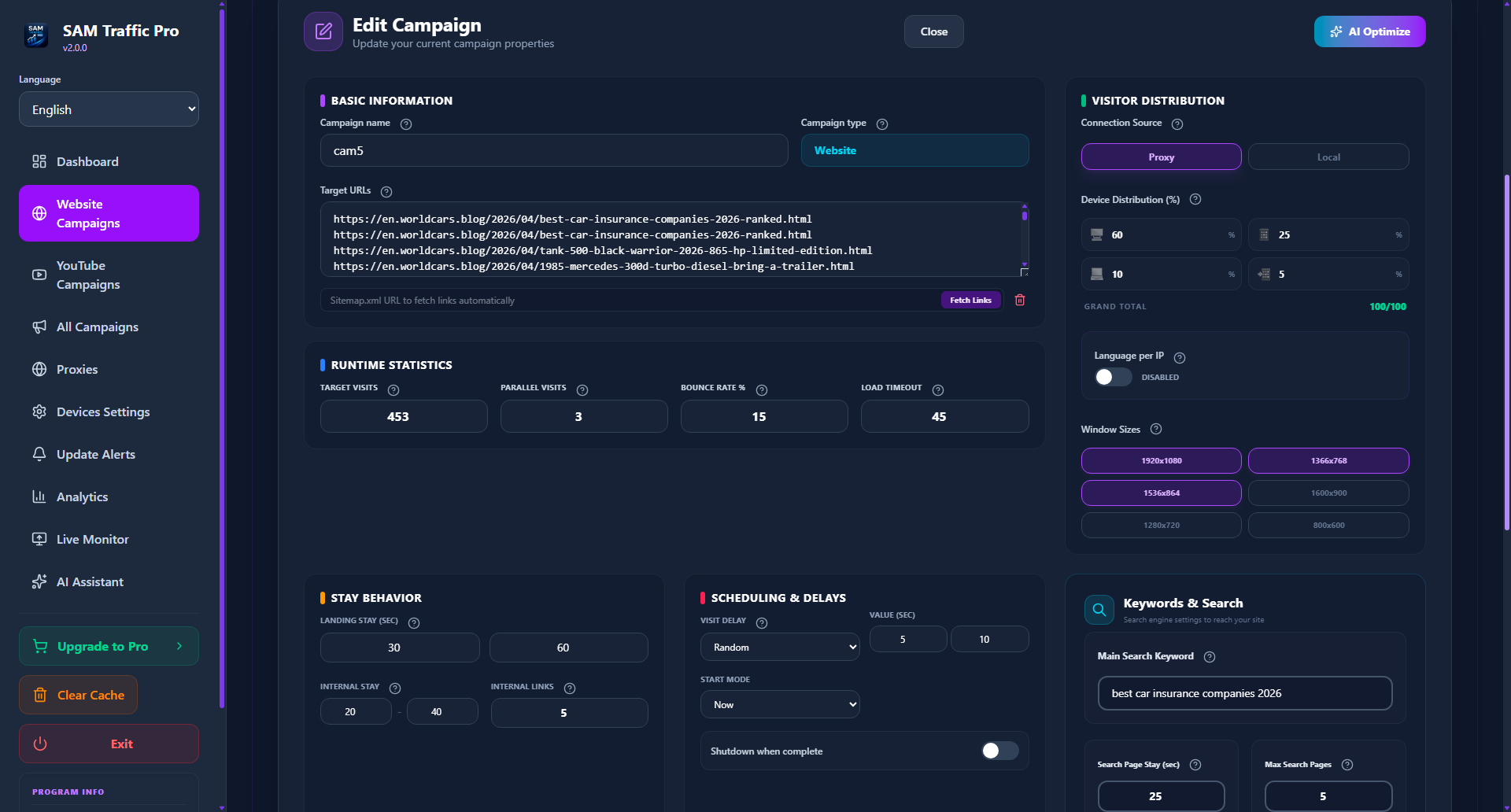Click the magnifier icon in Keywords & Search
1511x812 pixels.
coord(1099,610)
